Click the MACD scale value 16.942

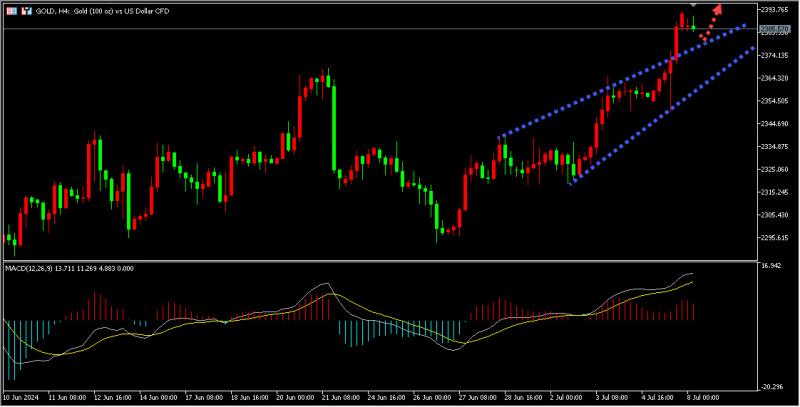(x=771, y=266)
